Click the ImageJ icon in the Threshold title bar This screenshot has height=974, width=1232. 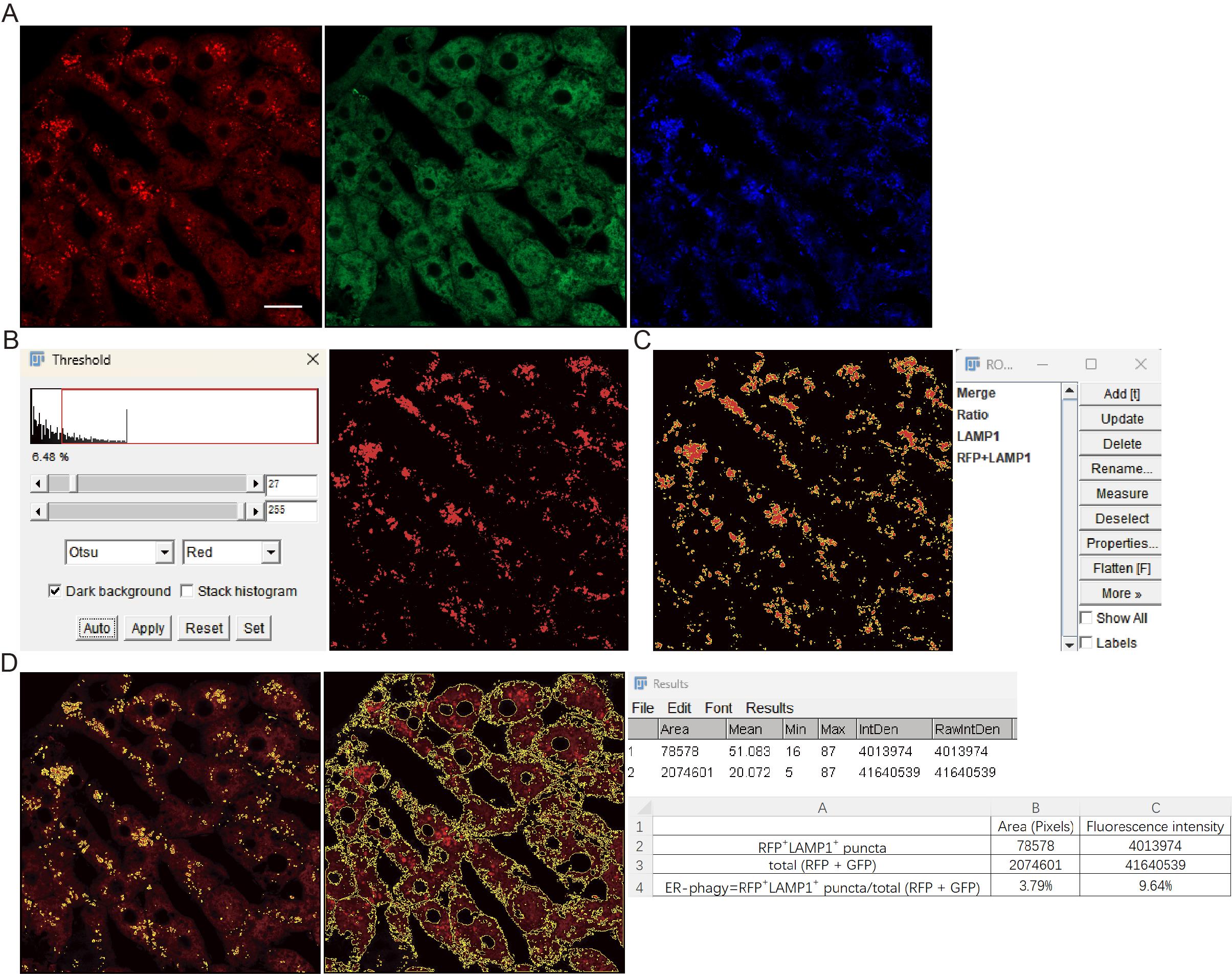click(37, 359)
